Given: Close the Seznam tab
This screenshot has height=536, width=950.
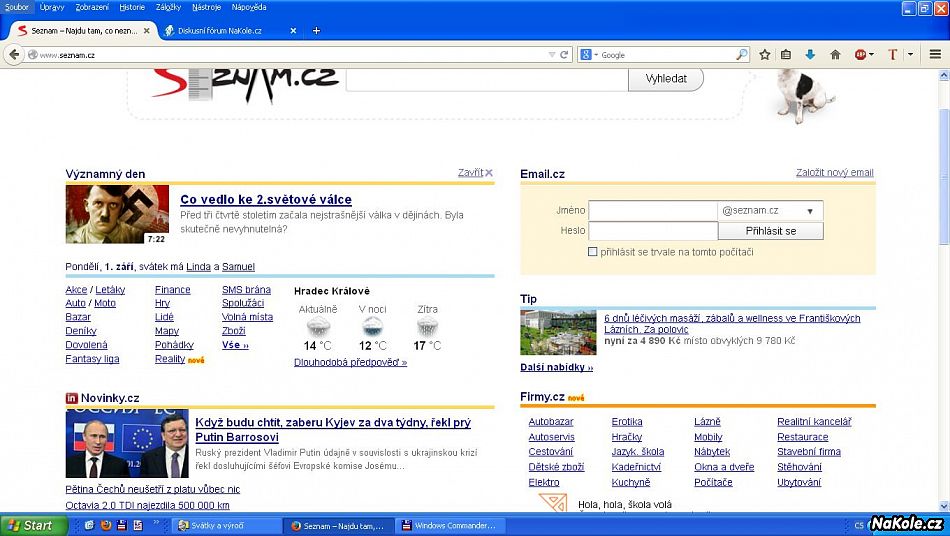Looking at the screenshot, I should (147, 30).
